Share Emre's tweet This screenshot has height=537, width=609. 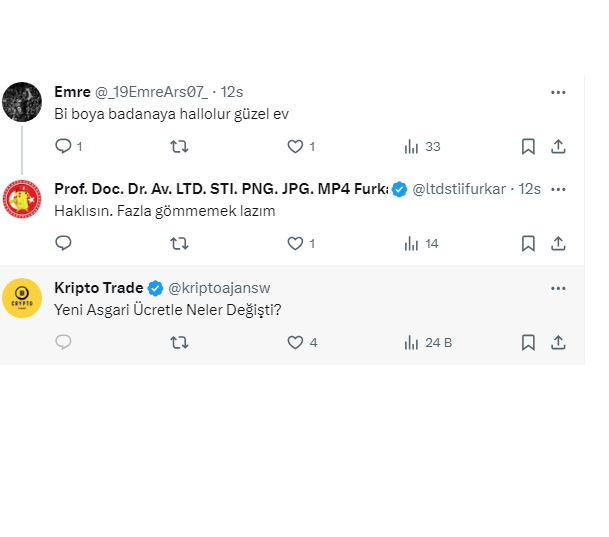(559, 146)
